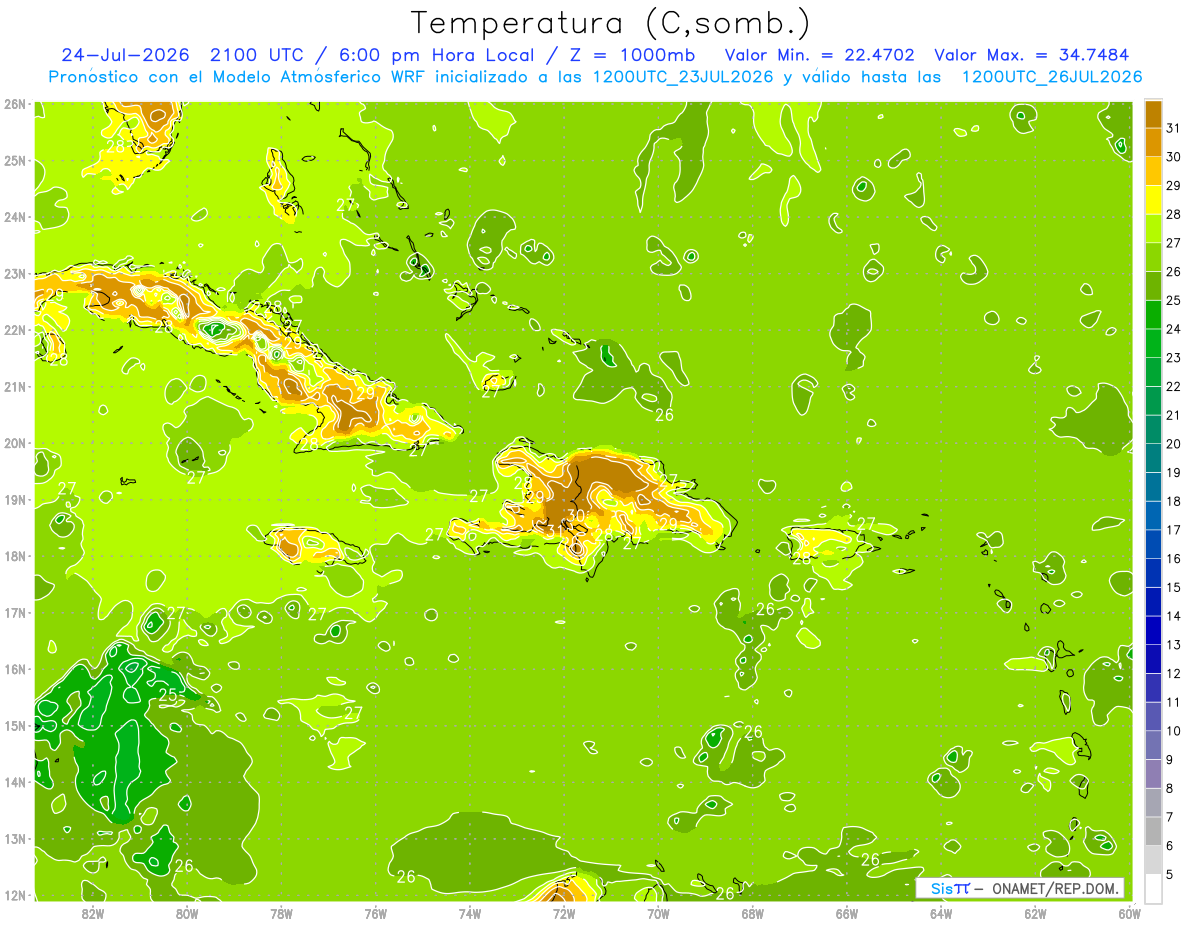Click the 22N latitude axis label
1200x927 pixels.
(x=15, y=330)
